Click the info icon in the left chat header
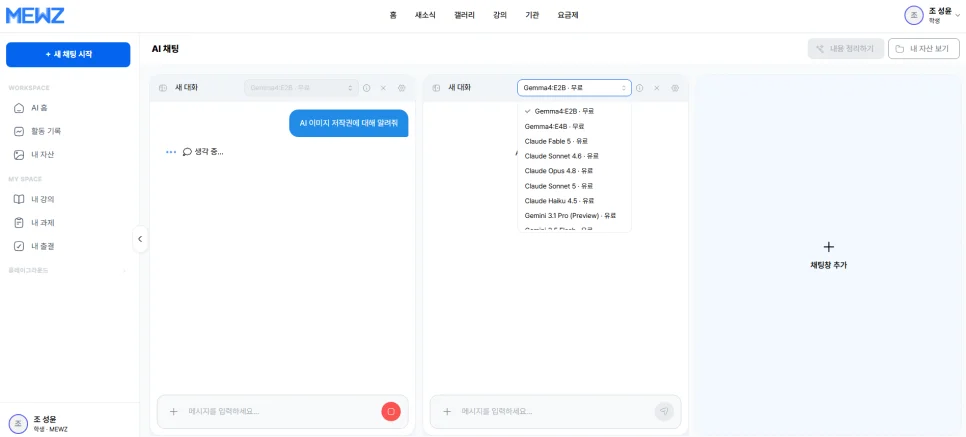Viewport: 966px width, 437px height. point(367,88)
